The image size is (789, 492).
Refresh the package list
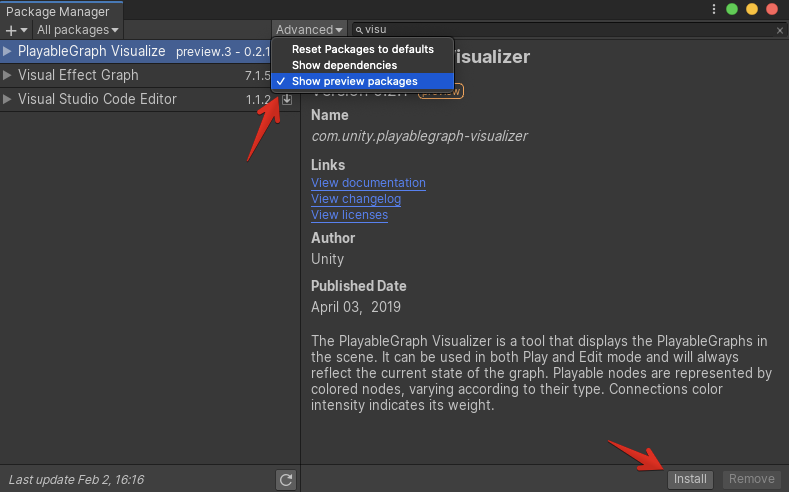point(286,479)
